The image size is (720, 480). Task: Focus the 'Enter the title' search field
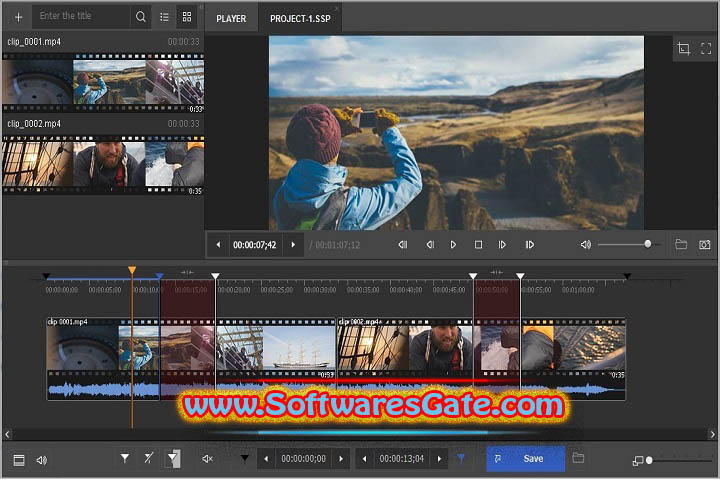(82, 17)
